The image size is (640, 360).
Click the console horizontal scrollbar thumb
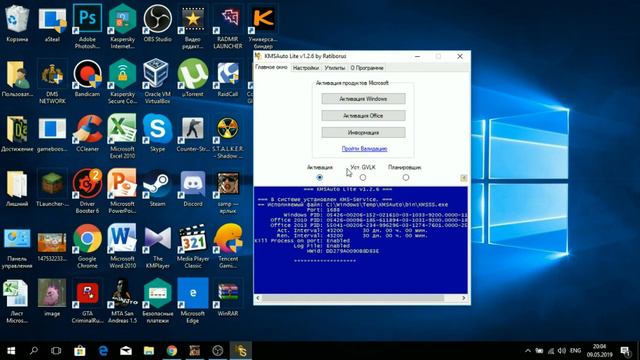(353, 298)
